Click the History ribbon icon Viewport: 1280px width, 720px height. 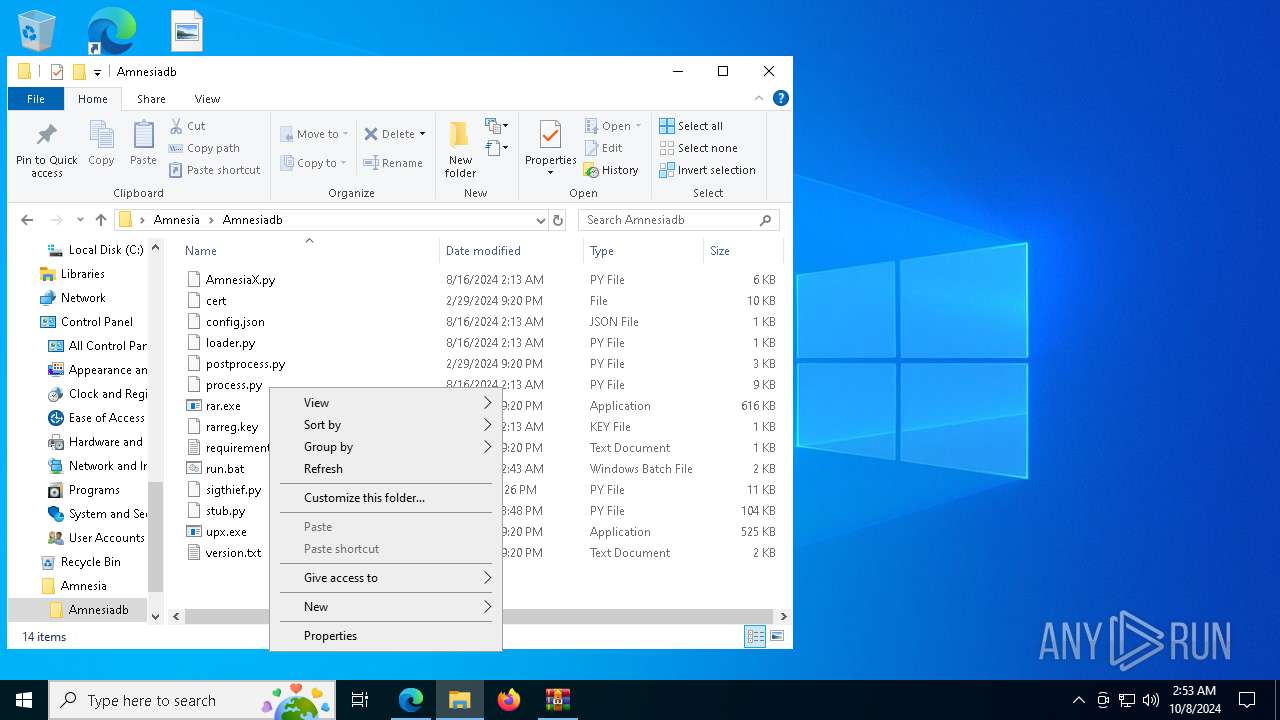591,170
